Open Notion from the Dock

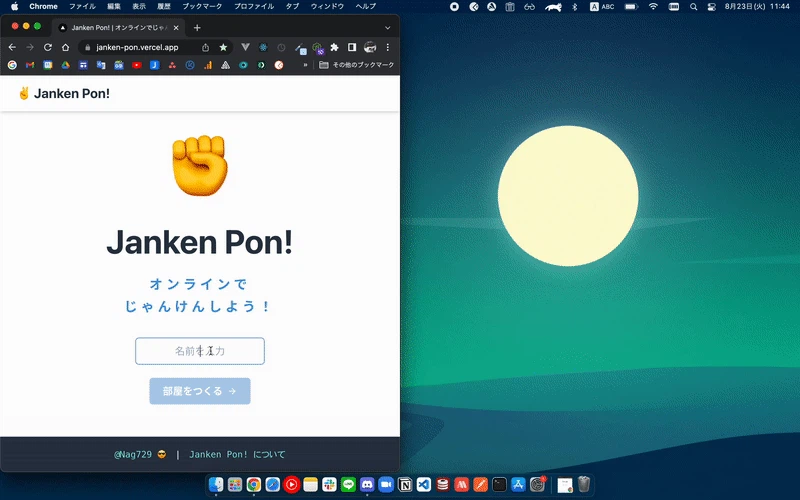(405, 484)
